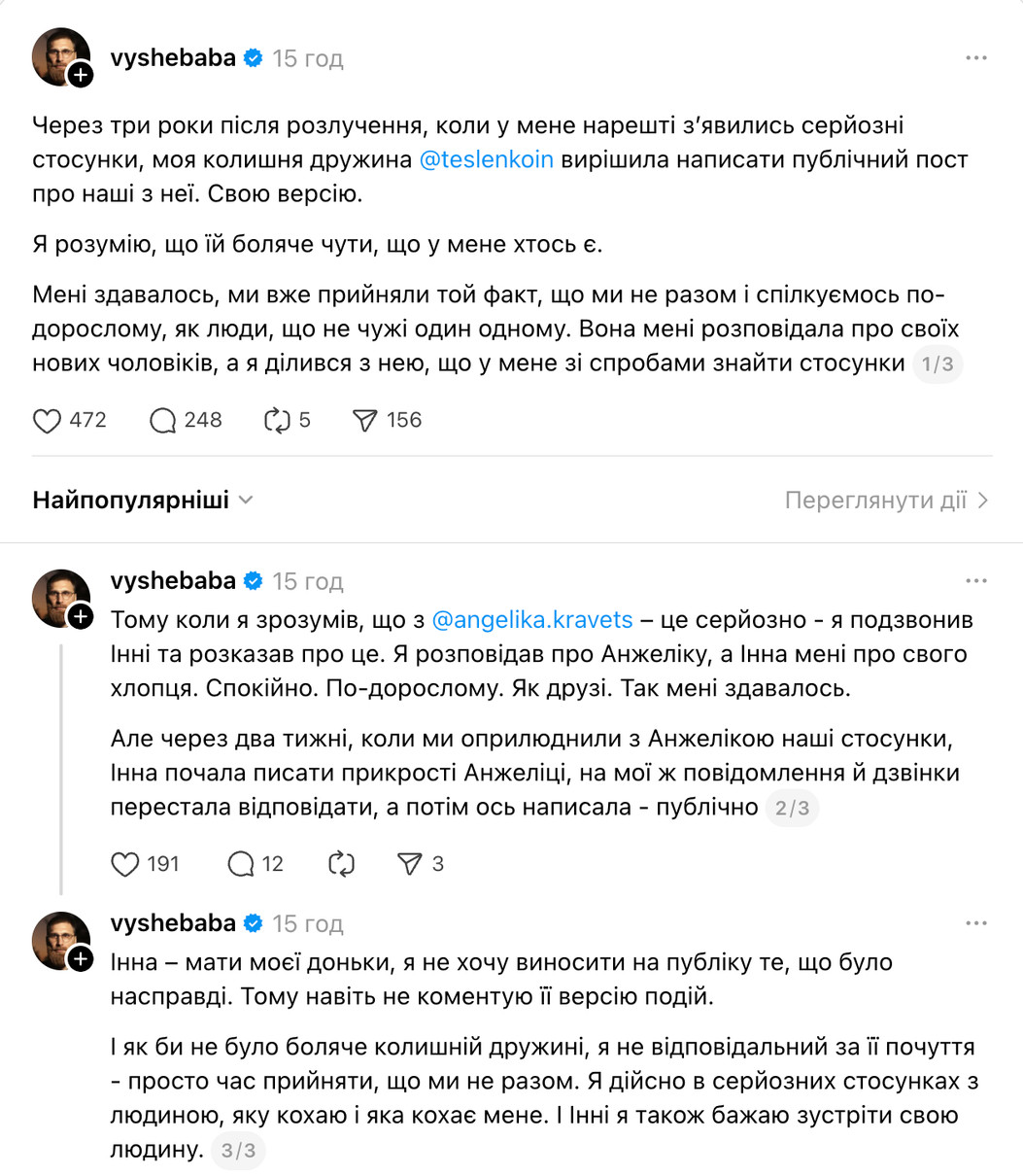Select the vyshebaba username on the second post

tap(172, 580)
